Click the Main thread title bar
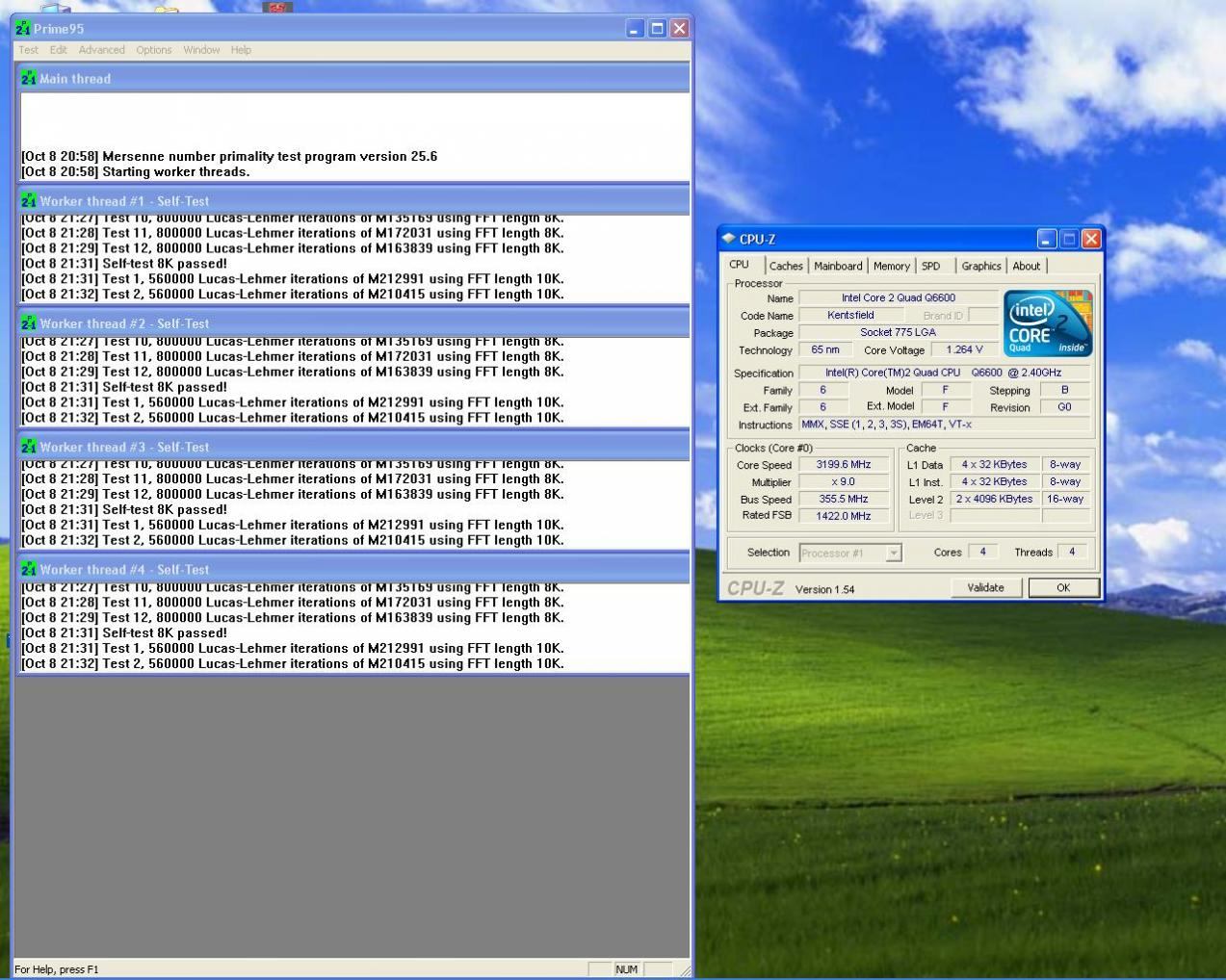Image resolution: width=1226 pixels, height=980 pixels. (353, 78)
